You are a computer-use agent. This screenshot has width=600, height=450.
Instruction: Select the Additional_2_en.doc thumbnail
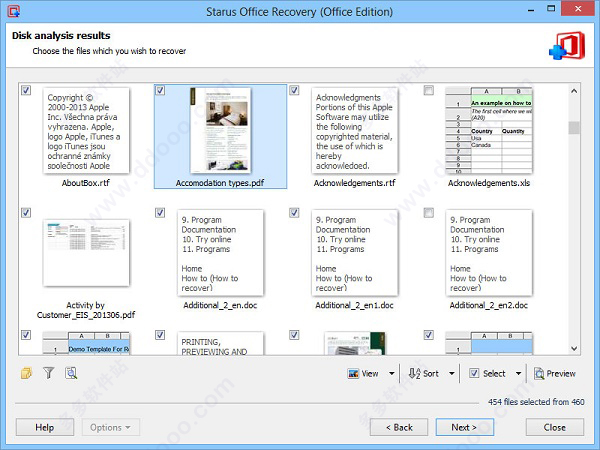(220, 253)
